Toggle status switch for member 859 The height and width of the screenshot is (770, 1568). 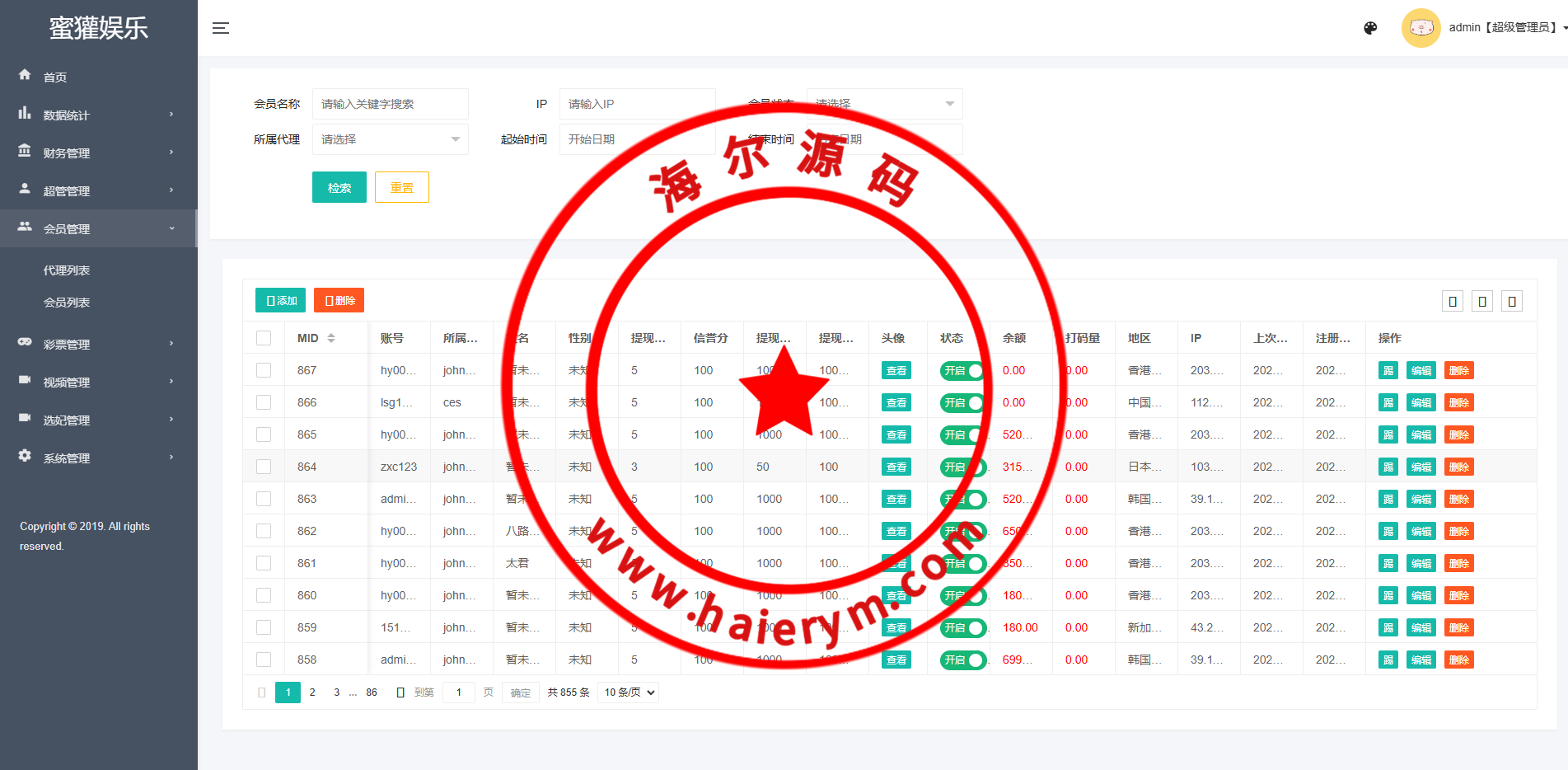point(962,627)
